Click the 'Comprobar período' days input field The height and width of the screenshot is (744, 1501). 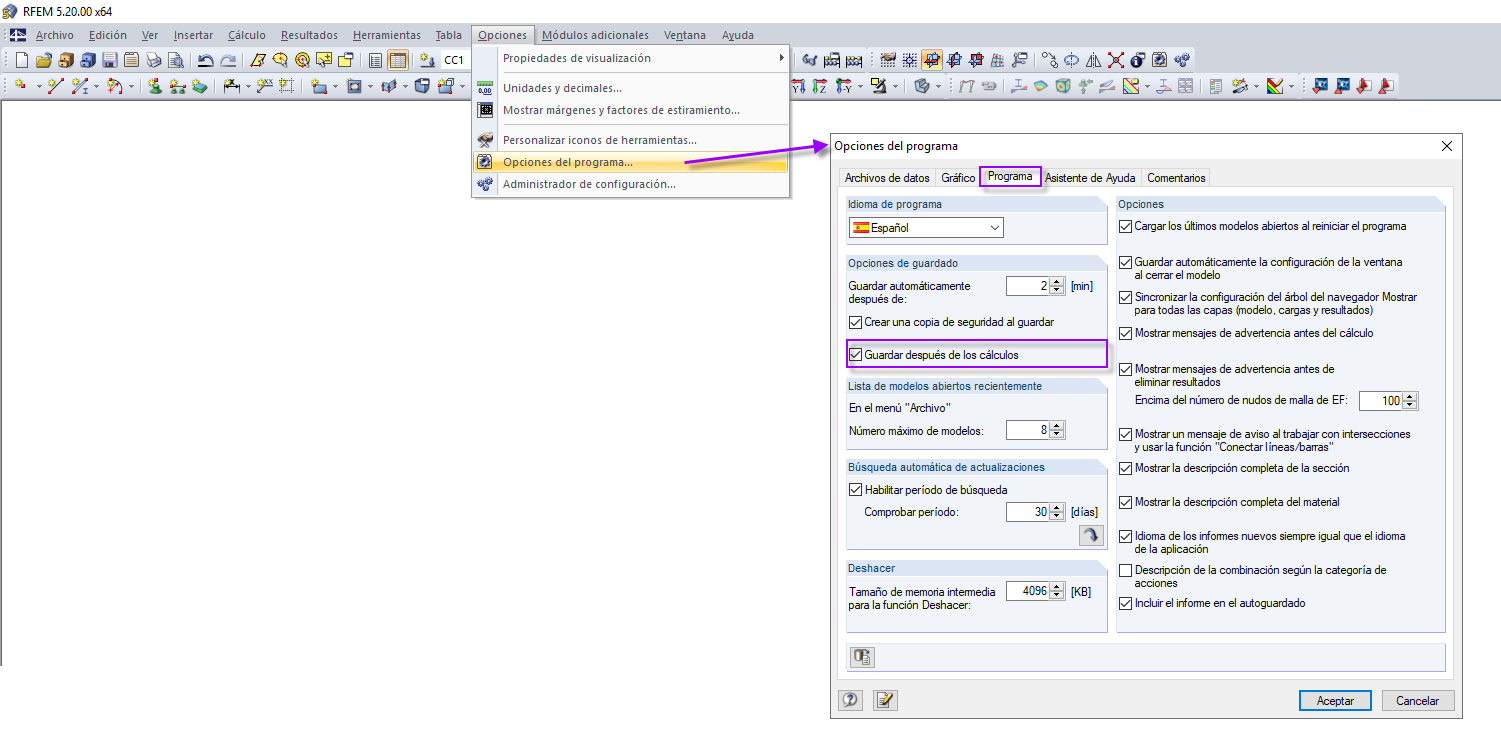[1028, 512]
